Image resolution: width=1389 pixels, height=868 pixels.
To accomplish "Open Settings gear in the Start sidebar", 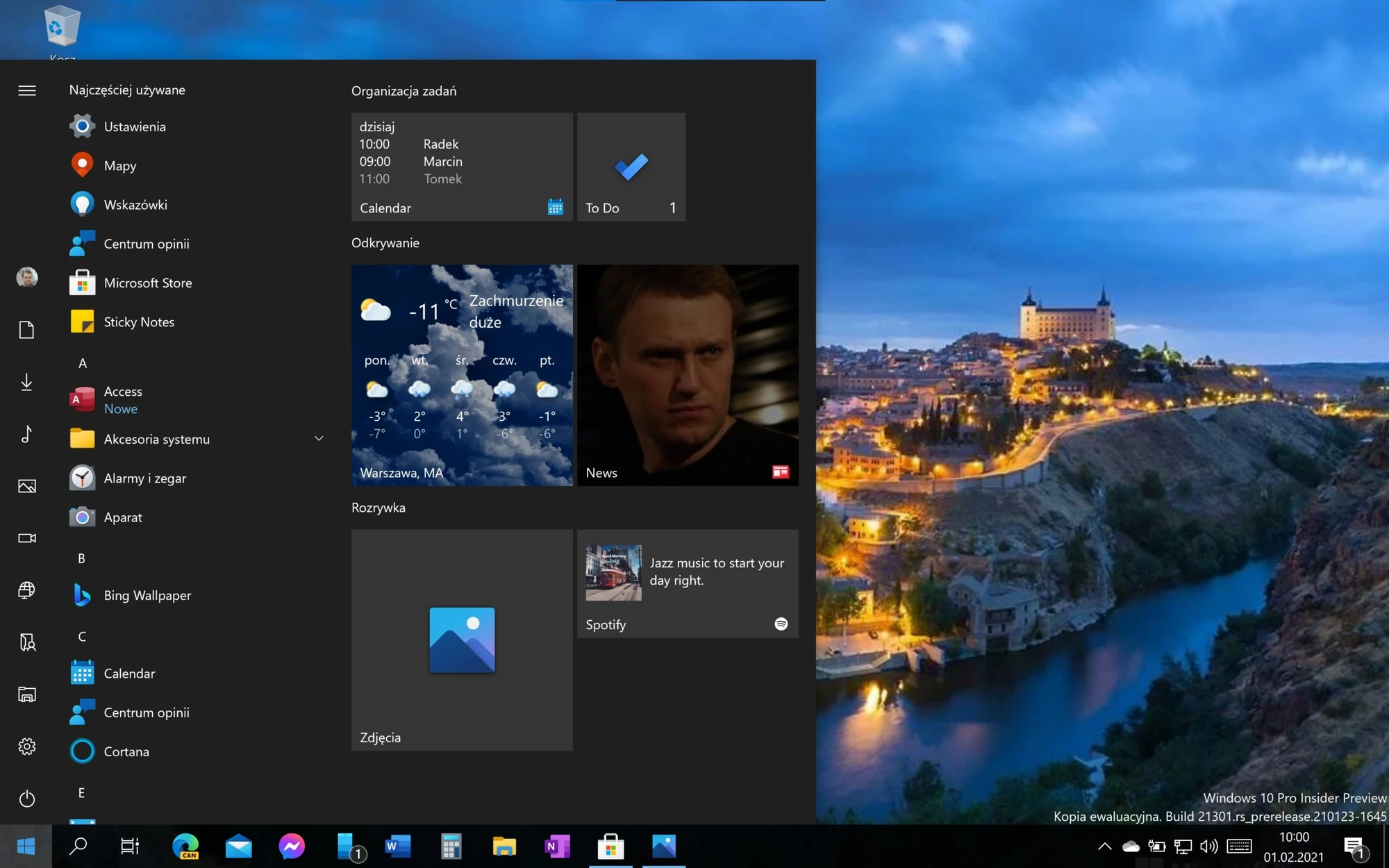I will [x=26, y=746].
